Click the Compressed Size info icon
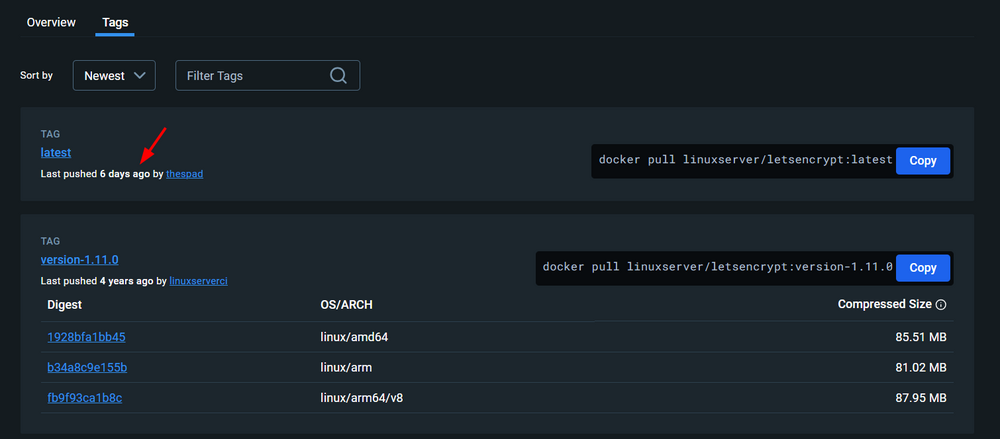The width and height of the screenshot is (1000, 439). click(941, 305)
